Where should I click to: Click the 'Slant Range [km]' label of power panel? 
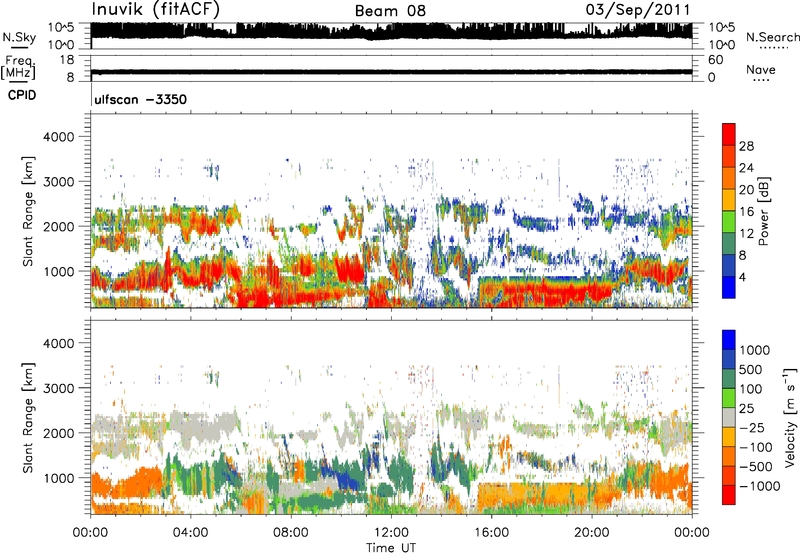(28, 211)
